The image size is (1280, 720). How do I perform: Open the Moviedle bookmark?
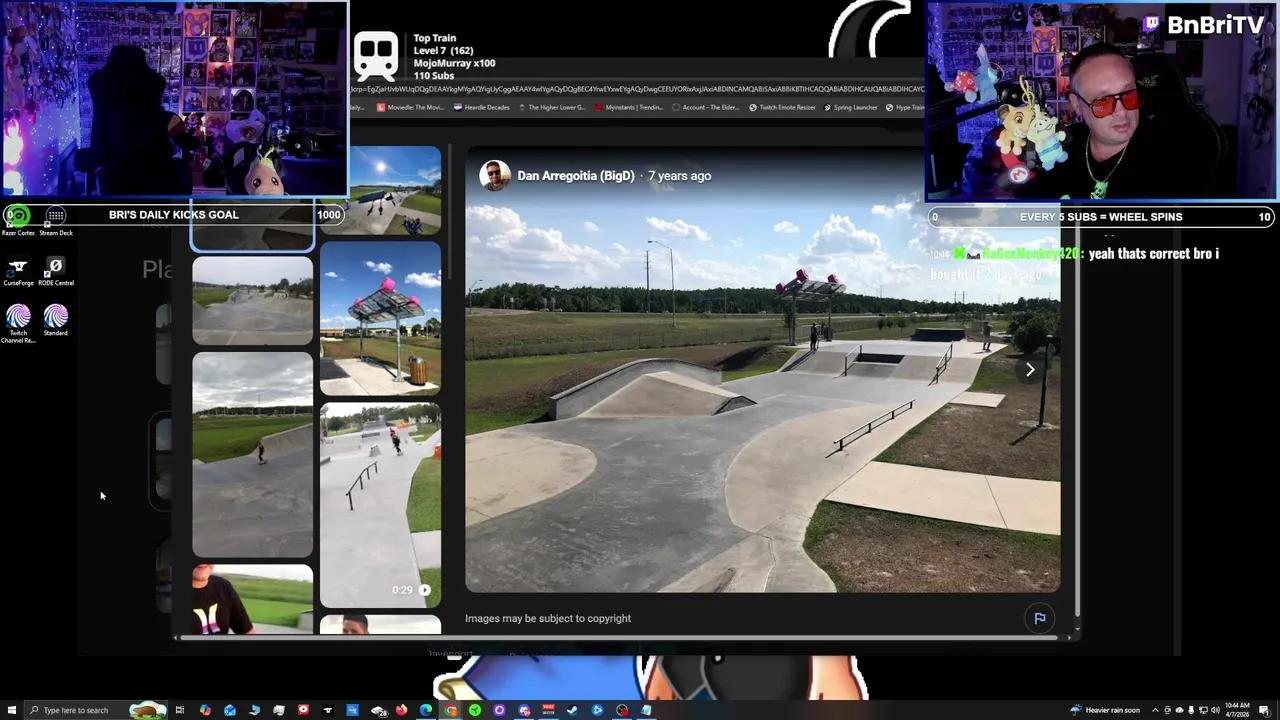(411, 107)
